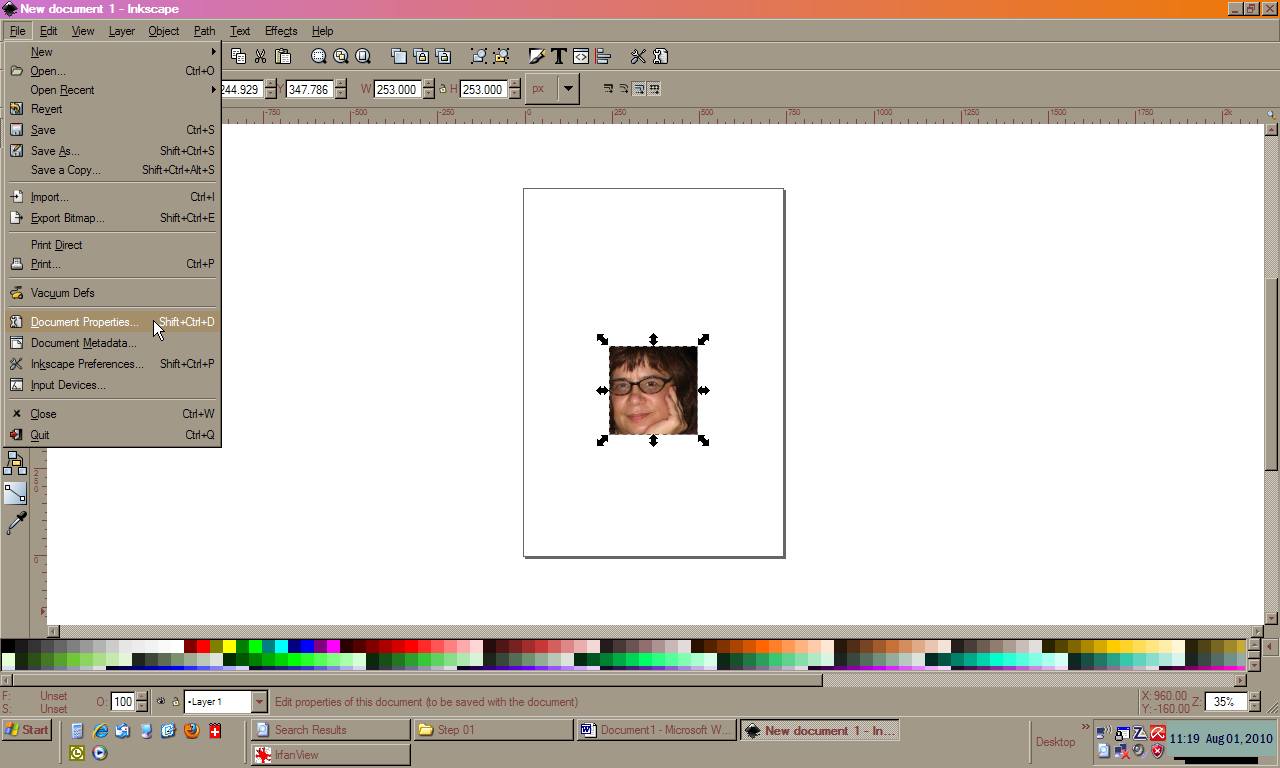Open the XML Editor icon
Screen dimensions: 1280x768
(581, 56)
